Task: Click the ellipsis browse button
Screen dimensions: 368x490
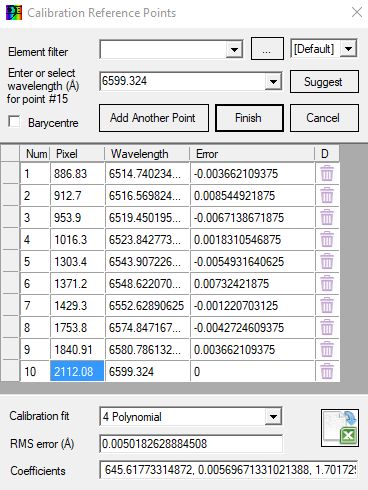Action: click(267, 49)
